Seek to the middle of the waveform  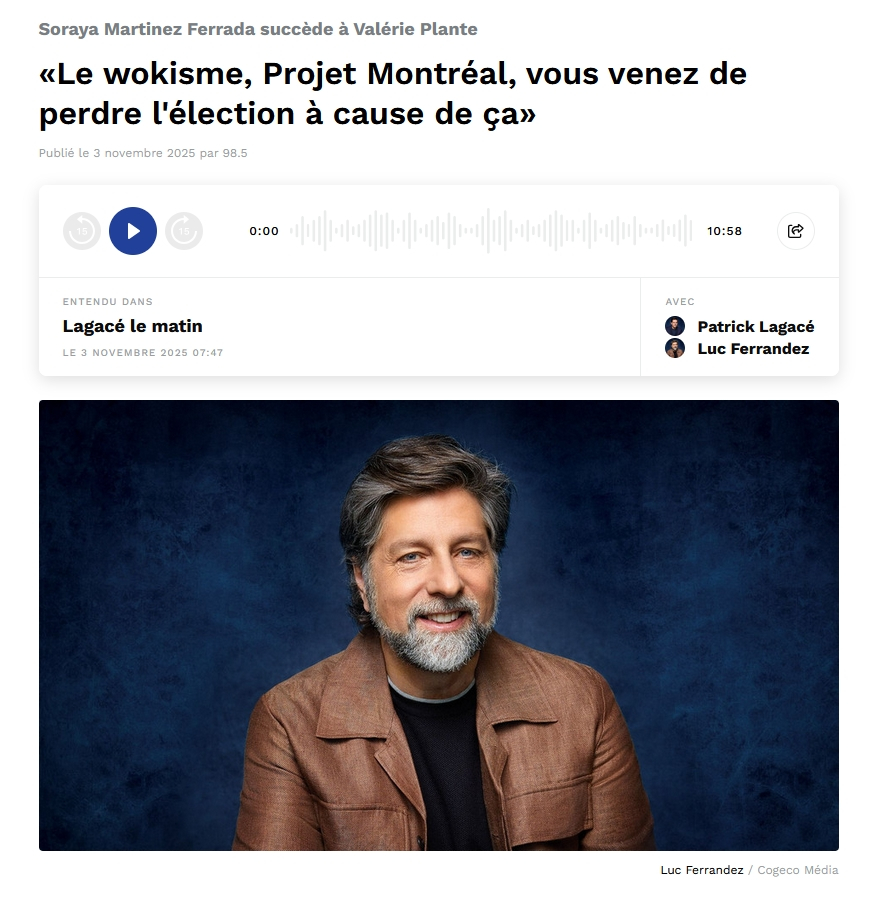click(491, 231)
